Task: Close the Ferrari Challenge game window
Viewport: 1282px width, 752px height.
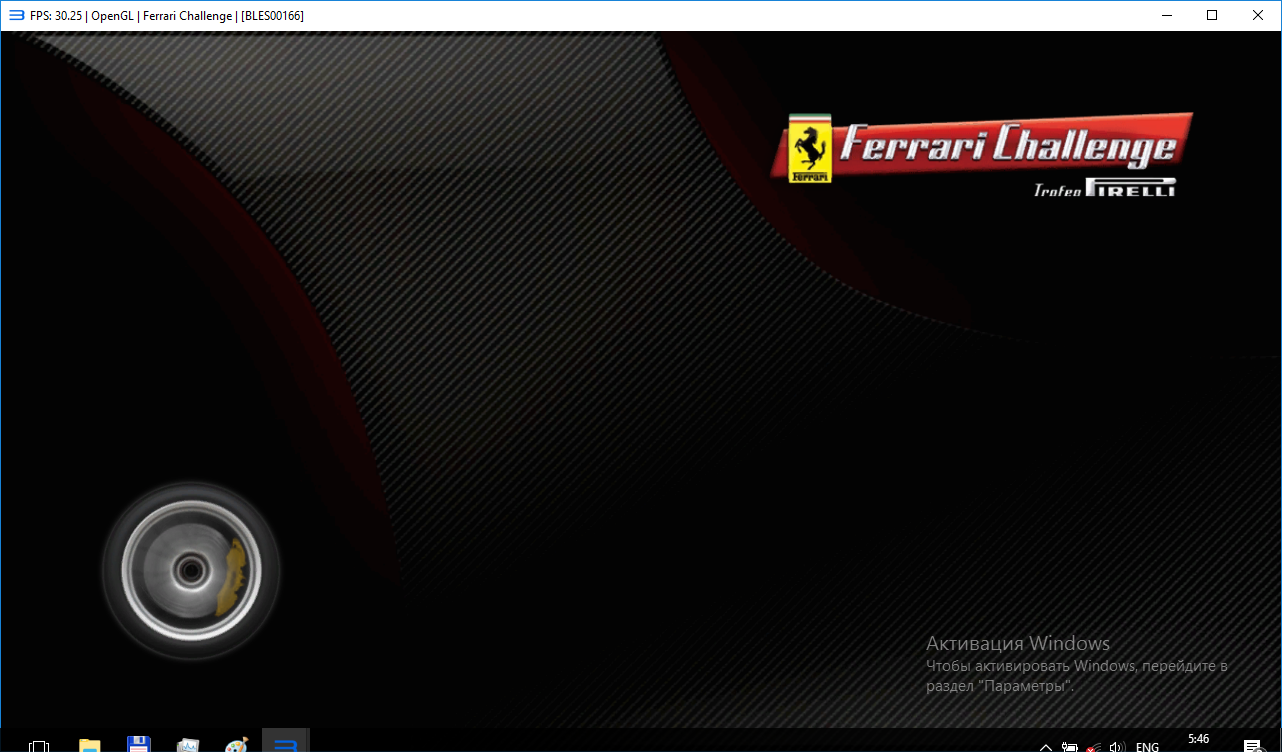Action: (1258, 15)
